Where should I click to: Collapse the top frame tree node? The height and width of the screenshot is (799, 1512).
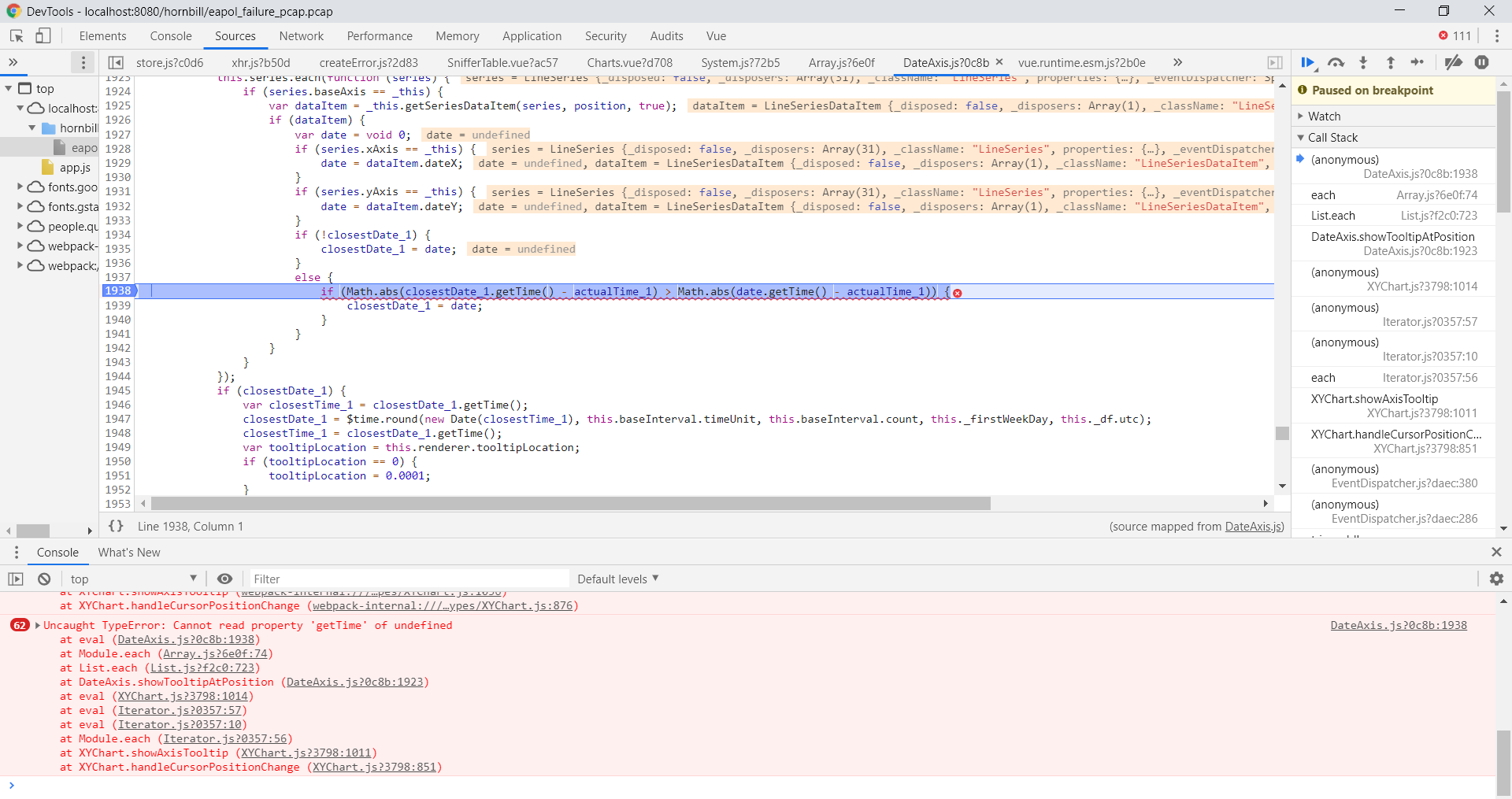pos(9,88)
